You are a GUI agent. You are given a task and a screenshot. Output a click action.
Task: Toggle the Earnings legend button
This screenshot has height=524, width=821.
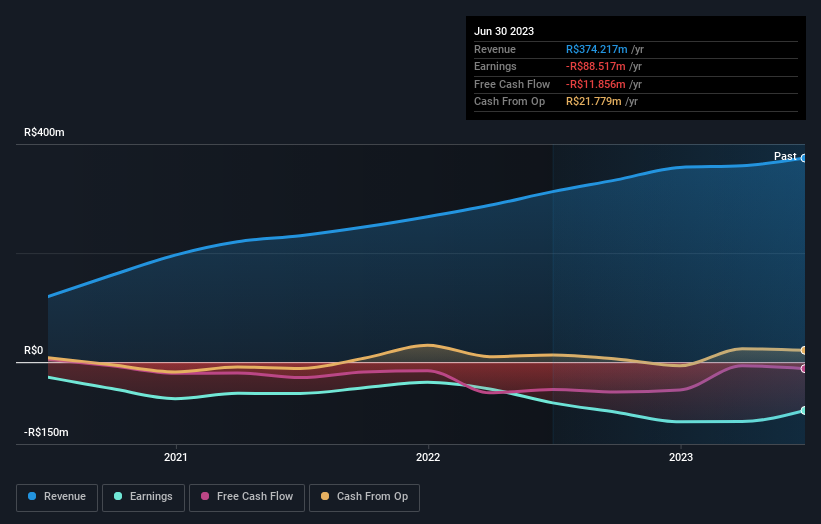tap(143, 497)
